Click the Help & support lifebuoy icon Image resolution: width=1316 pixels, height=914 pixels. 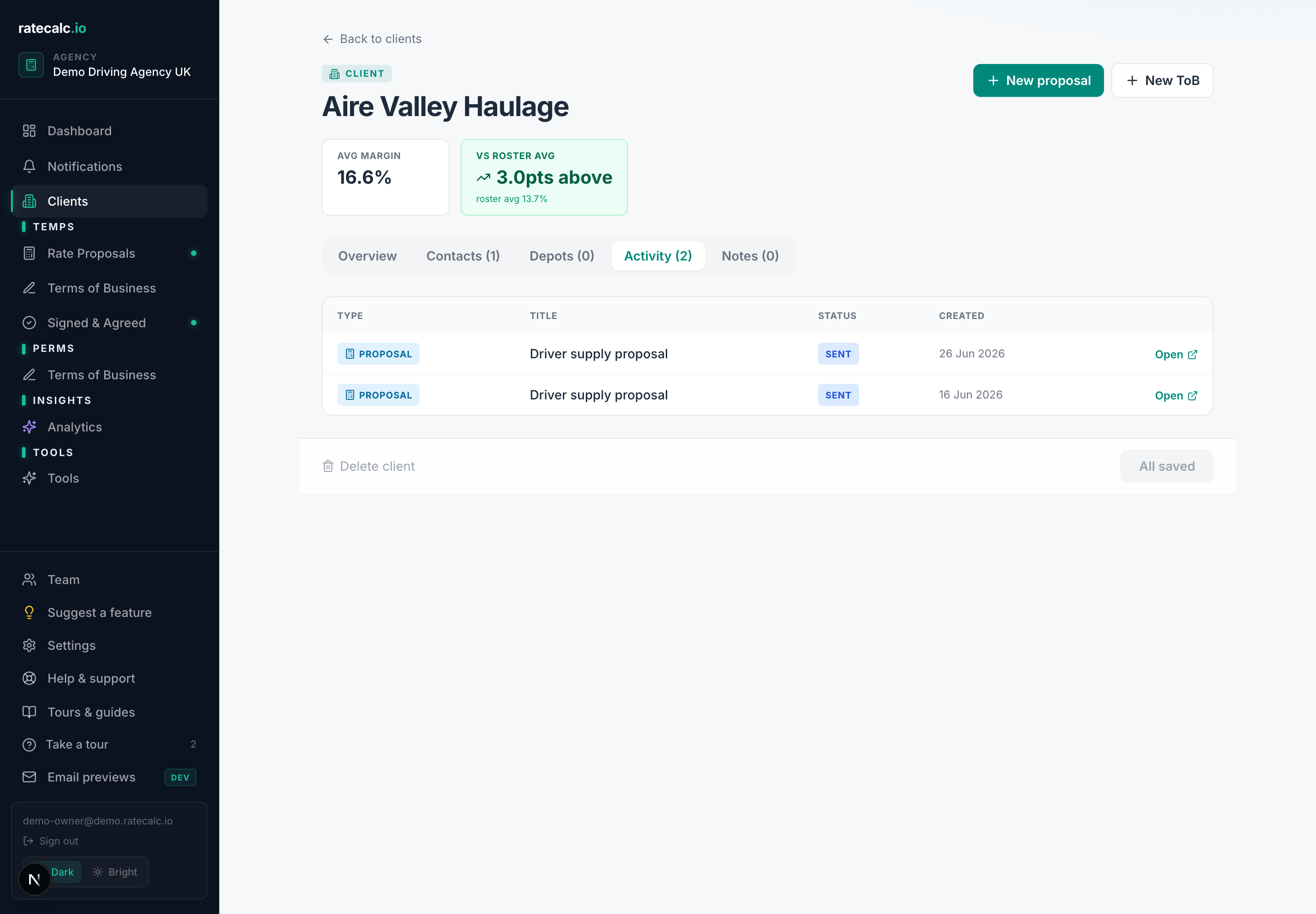click(29, 678)
